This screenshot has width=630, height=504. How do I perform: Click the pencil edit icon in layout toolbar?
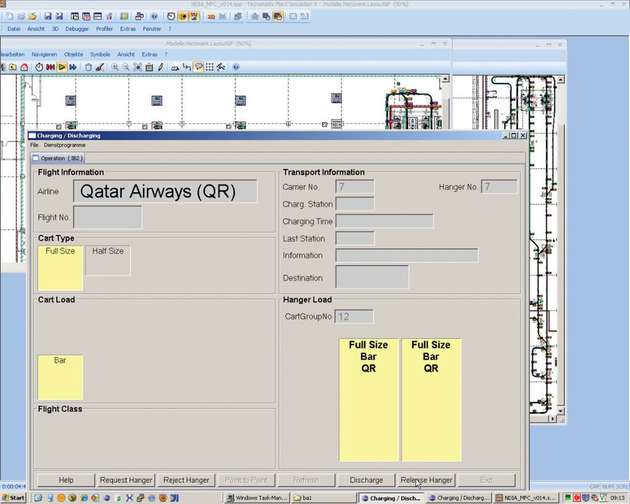(x=161, y=68)
